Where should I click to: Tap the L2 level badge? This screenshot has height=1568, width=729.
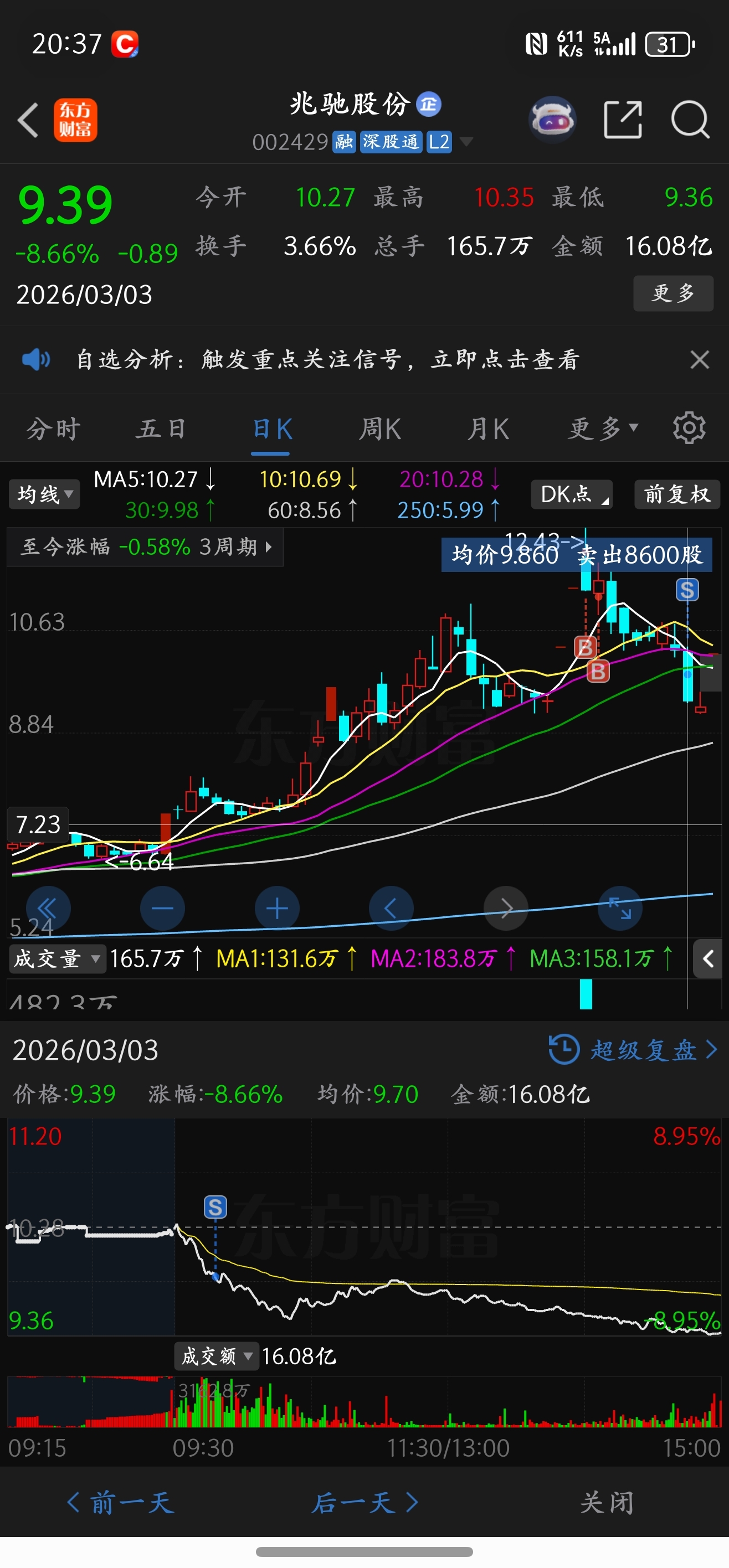[439, 142]
